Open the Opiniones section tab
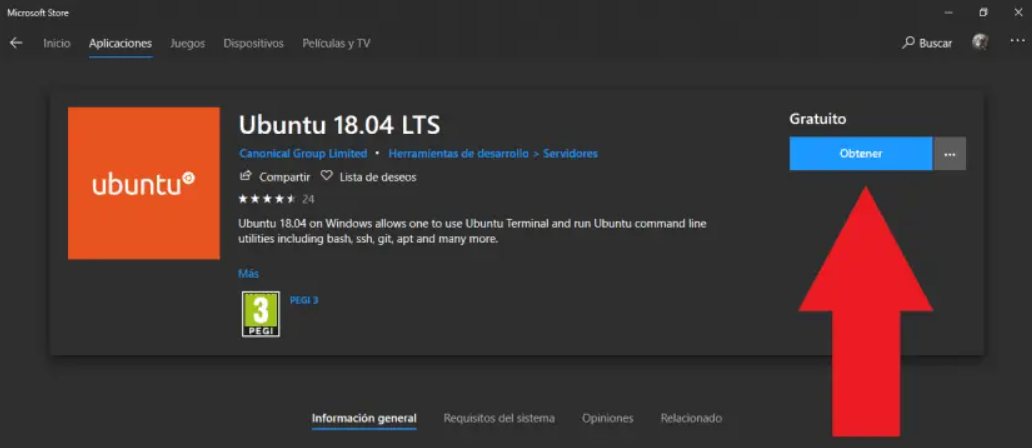The height and width of the screenshot is (448, 1032). point(608,418)
